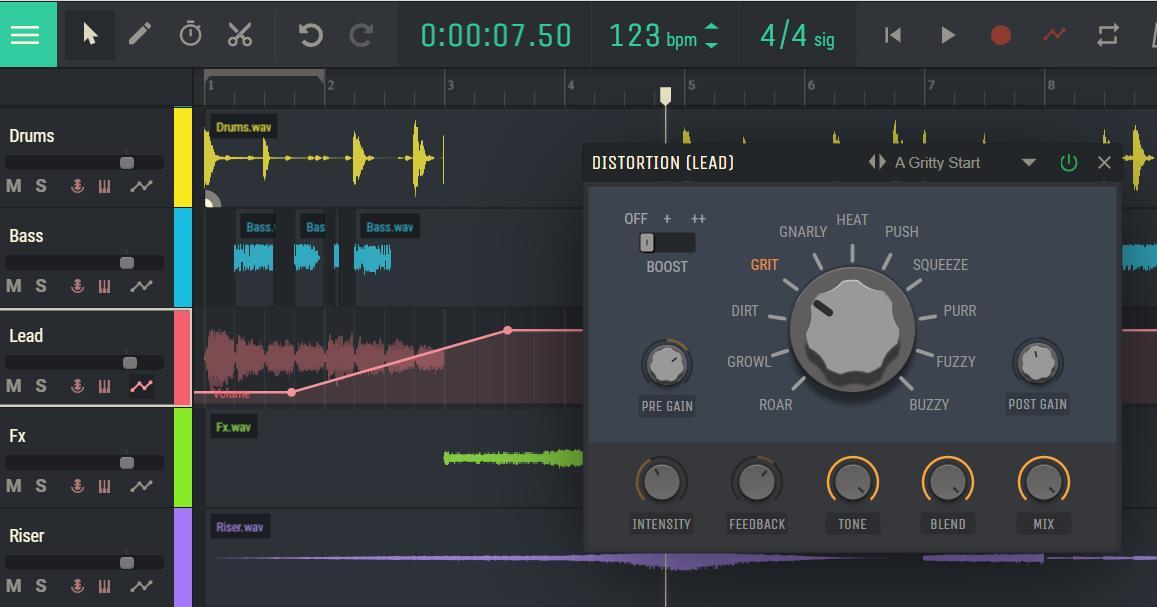Switch presets with the left-right arrows

point(877,162)
